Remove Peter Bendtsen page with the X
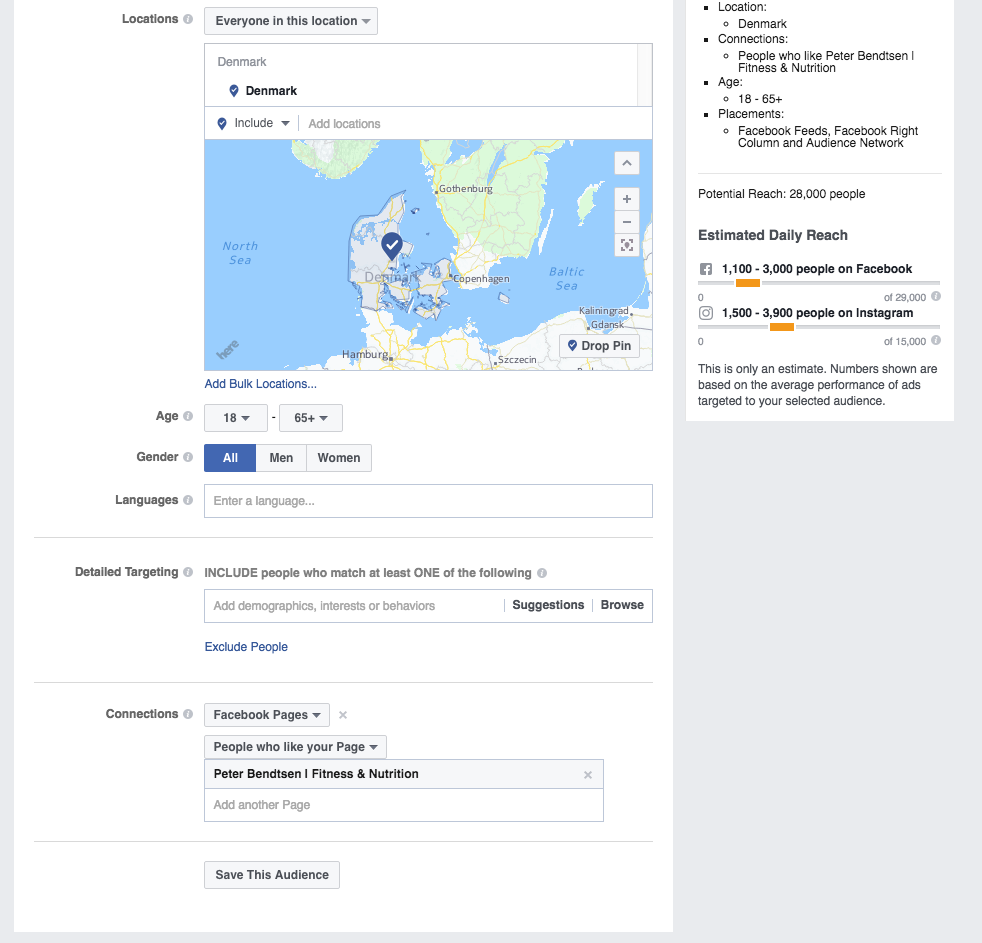 coord(588,775)
